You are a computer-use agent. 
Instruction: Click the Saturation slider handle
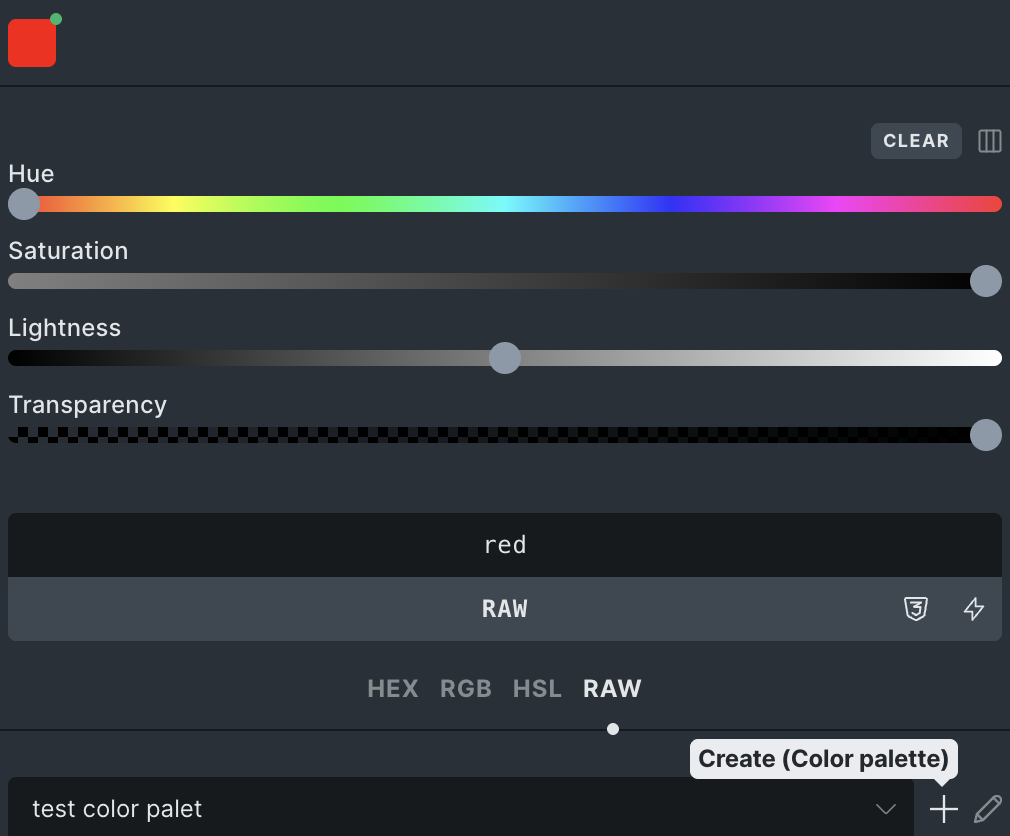[x=985, y=281]
